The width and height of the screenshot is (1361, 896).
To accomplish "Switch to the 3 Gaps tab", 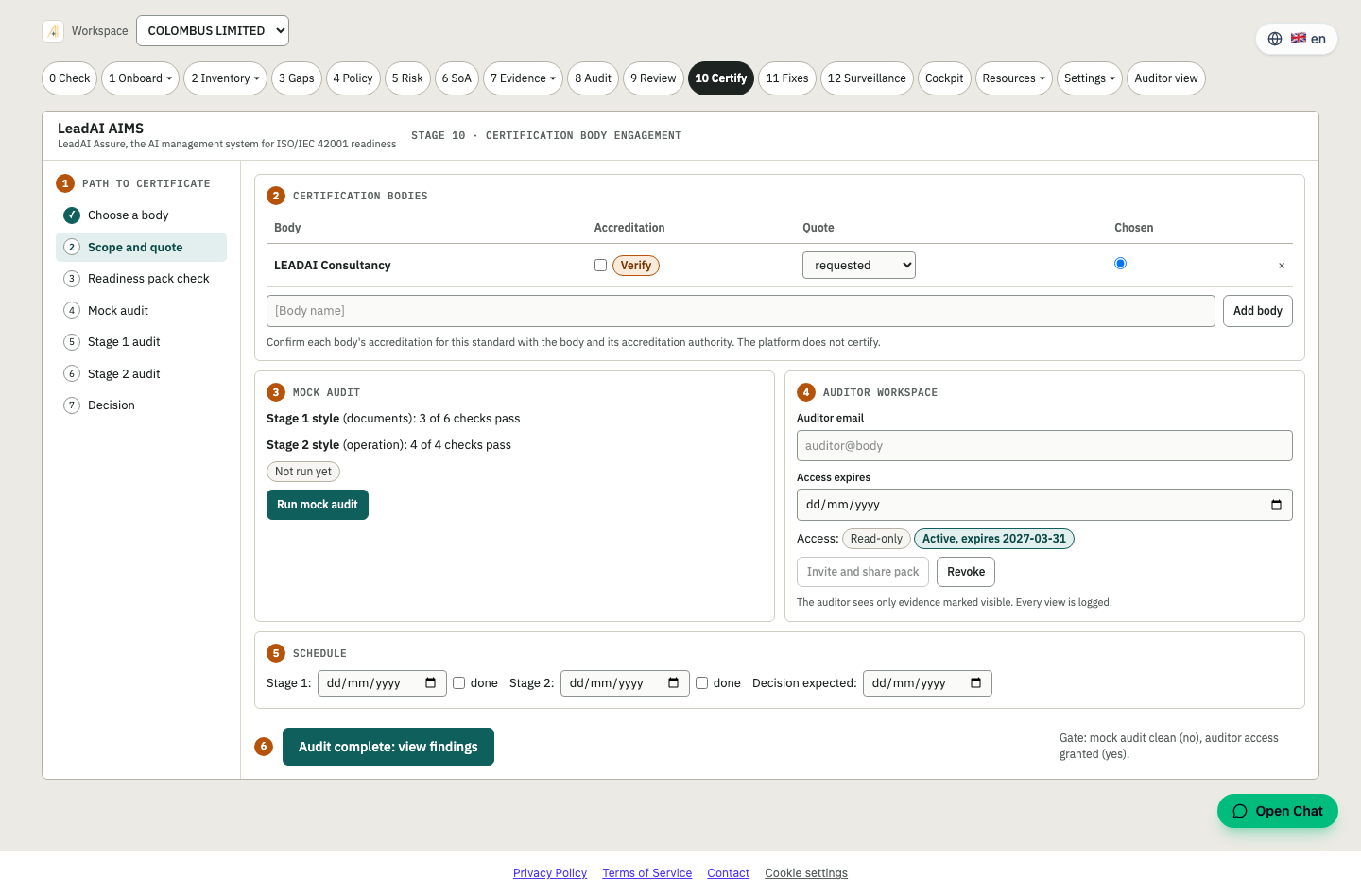I will coord(297,78).
